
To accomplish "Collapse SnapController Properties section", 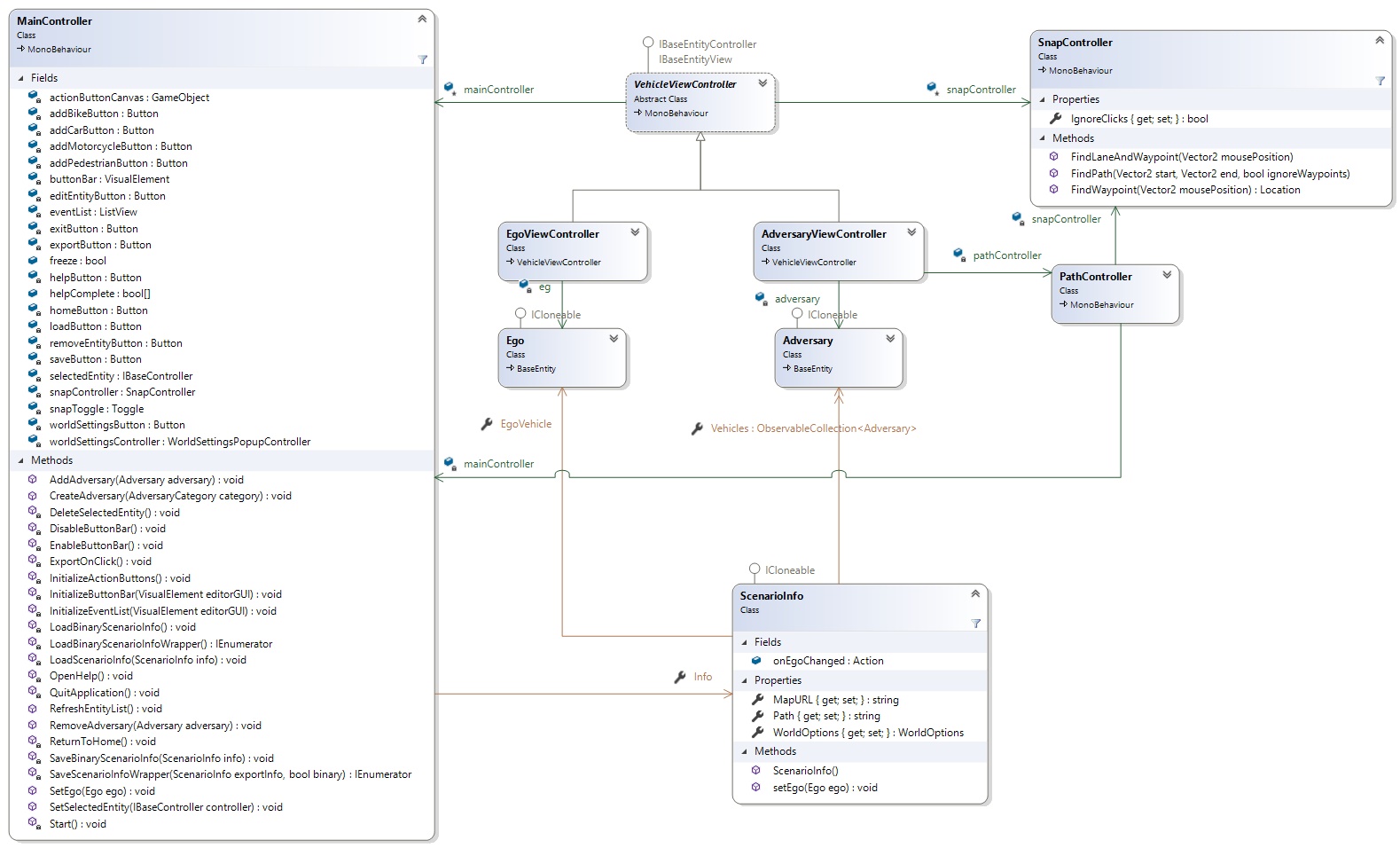I will pyautogui.click(x=1043, y=99).
